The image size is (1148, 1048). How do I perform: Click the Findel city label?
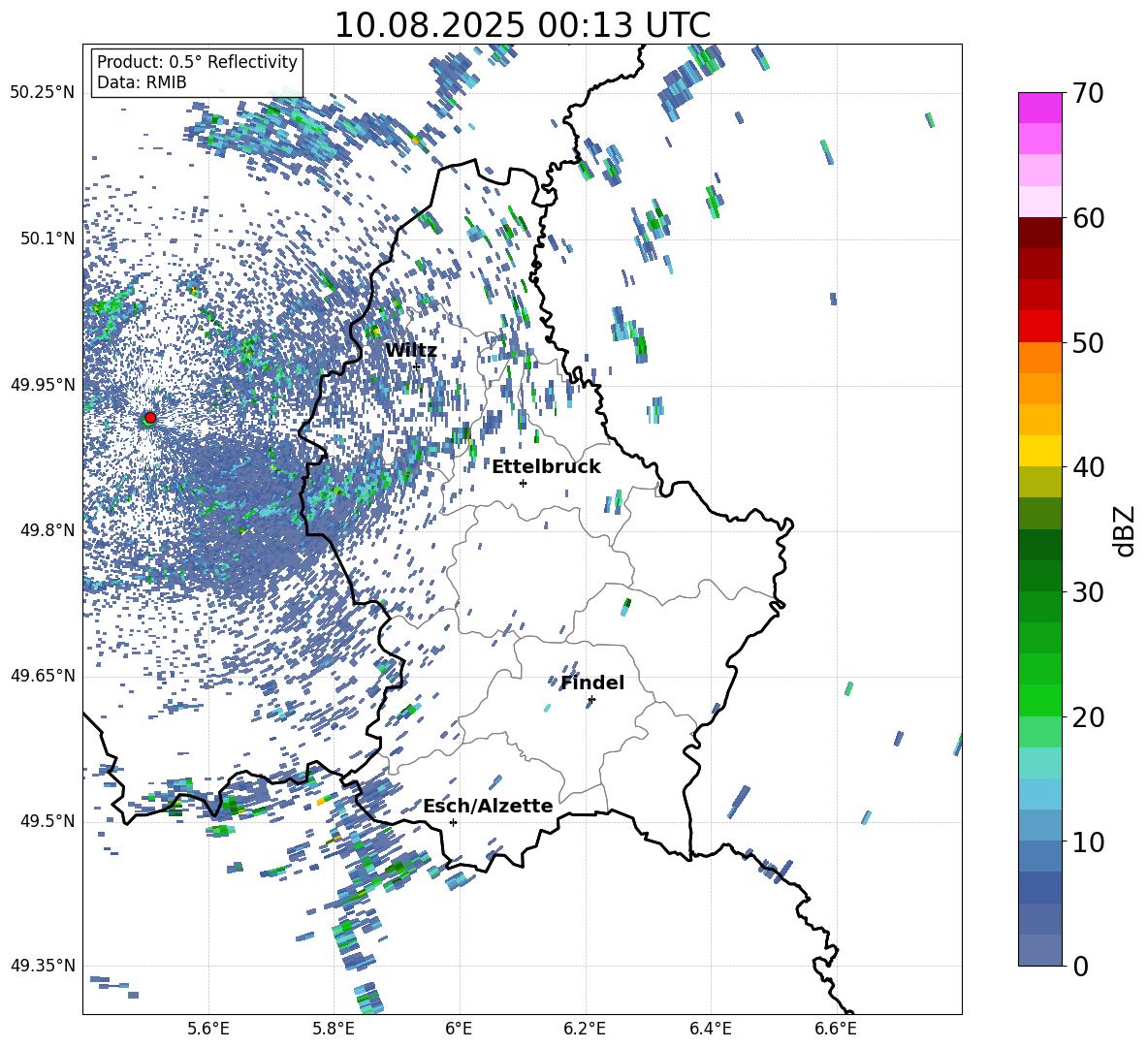(592, 683)
